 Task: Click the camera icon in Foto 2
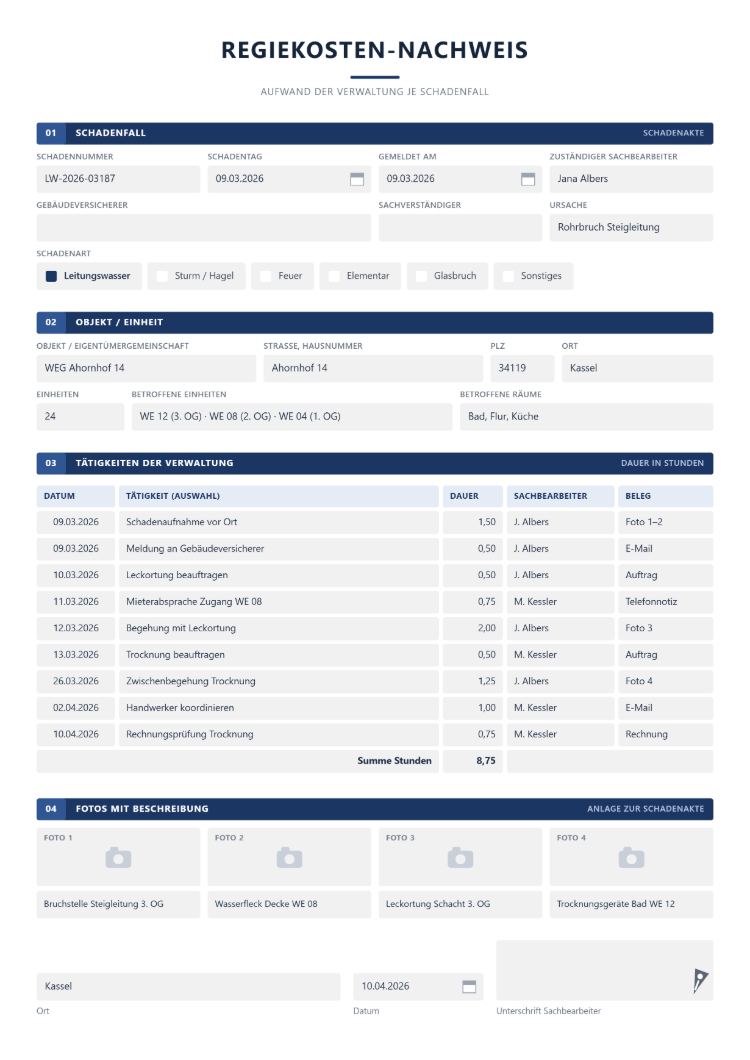click(289, 857)
